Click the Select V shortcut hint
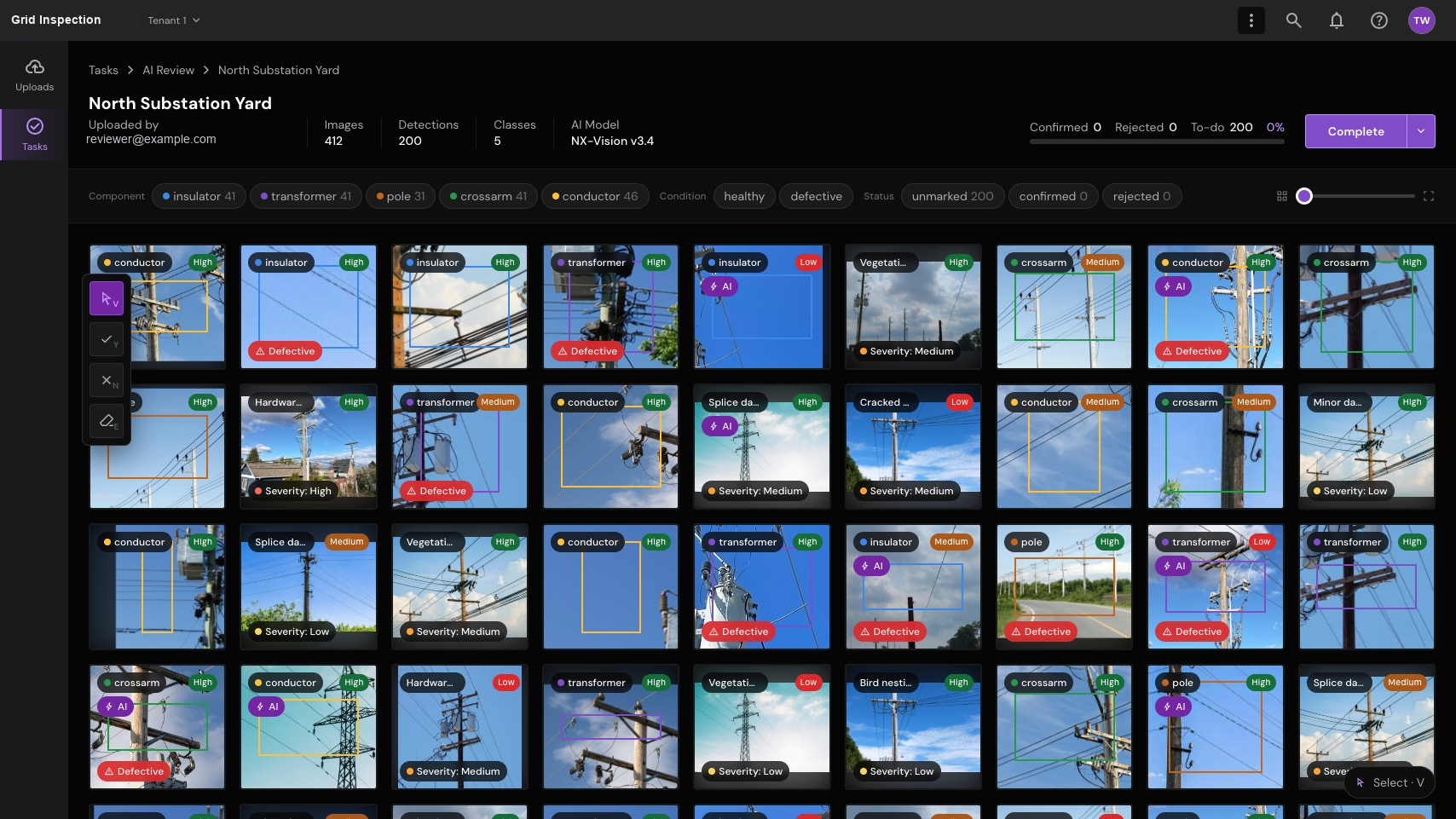1456x819 pixels. click(1390, 782)
